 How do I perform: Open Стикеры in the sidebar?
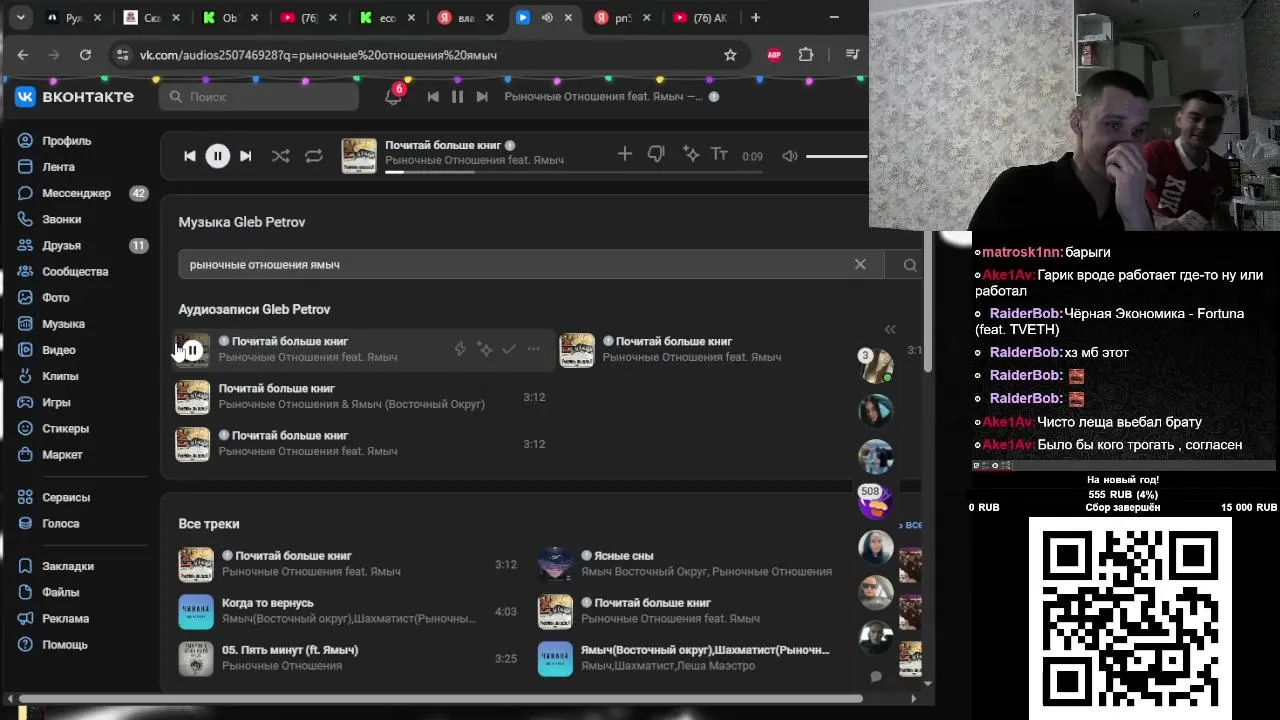pyautogui.click(x=65, y=428)
